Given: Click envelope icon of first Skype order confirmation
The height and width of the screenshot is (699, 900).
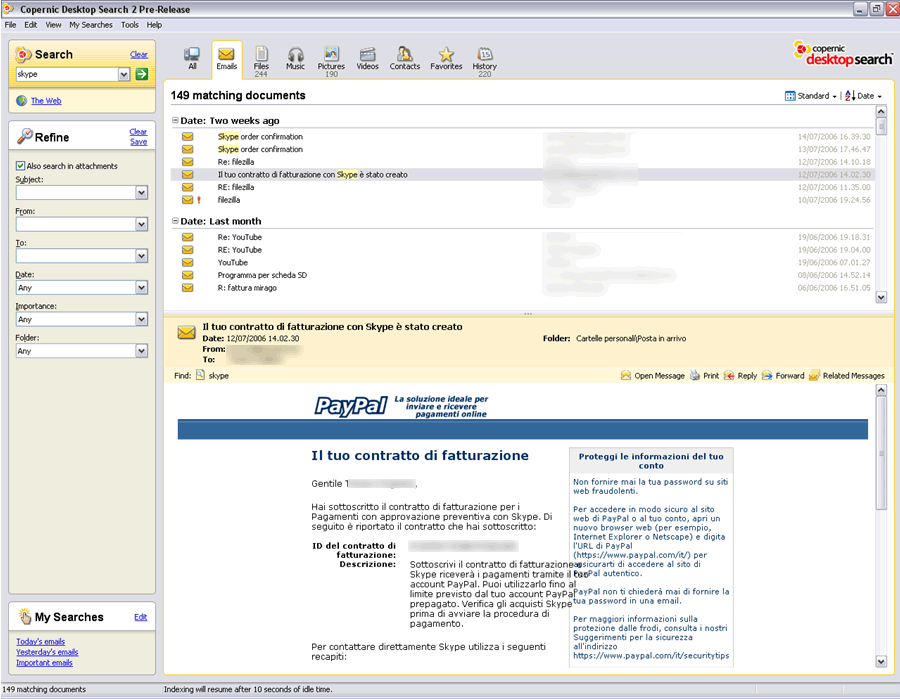Looking at the screenshot, I should click(188, 137).
